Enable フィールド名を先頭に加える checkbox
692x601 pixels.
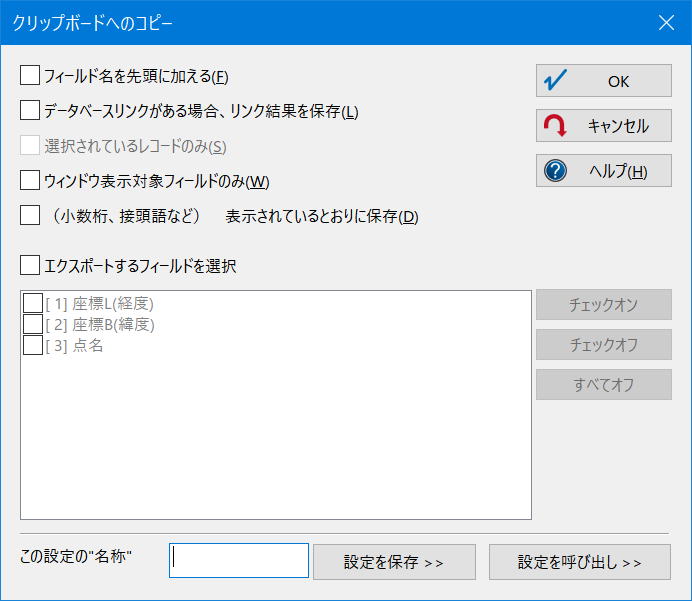pos(30,75)
